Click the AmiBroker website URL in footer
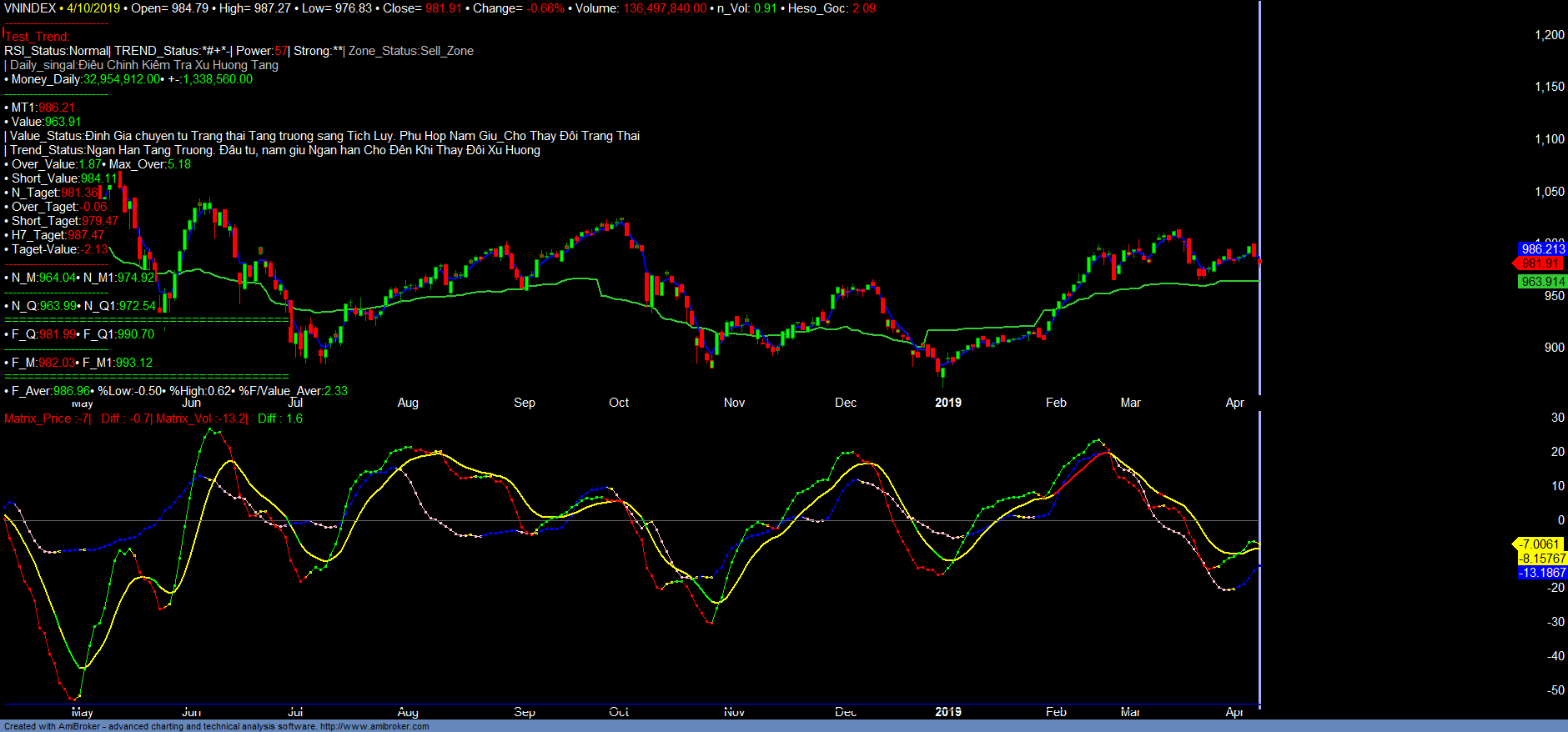 [x=374, y=726]
